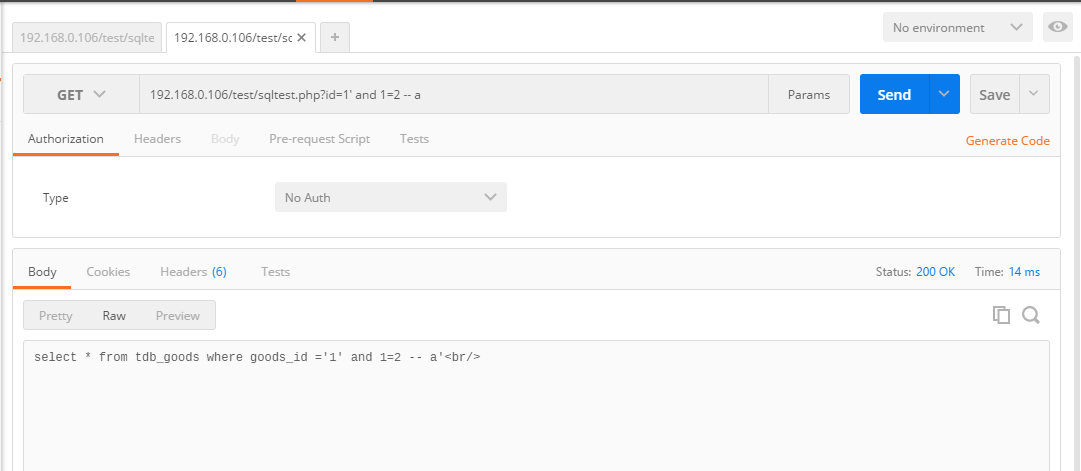Open the Pre-request Script tab
The image size is (1081, 471).
coord(319,139)
